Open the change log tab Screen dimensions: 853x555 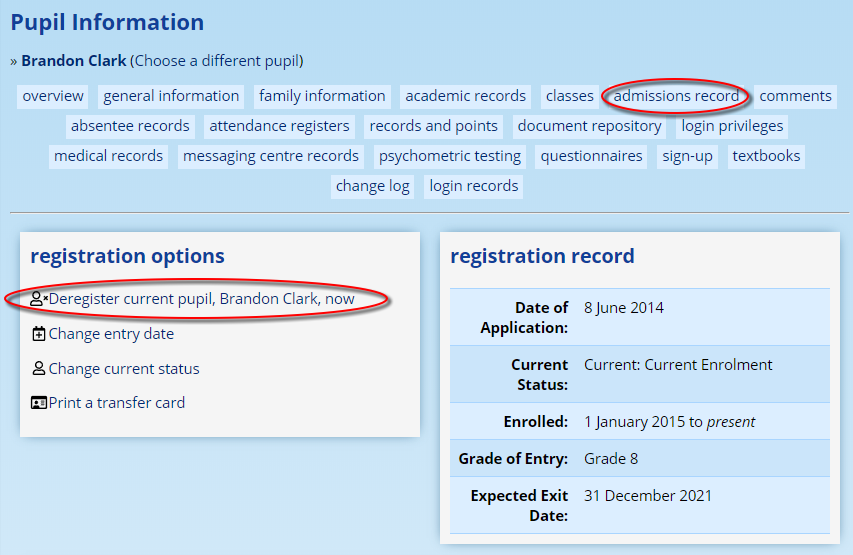click(372, 186)
